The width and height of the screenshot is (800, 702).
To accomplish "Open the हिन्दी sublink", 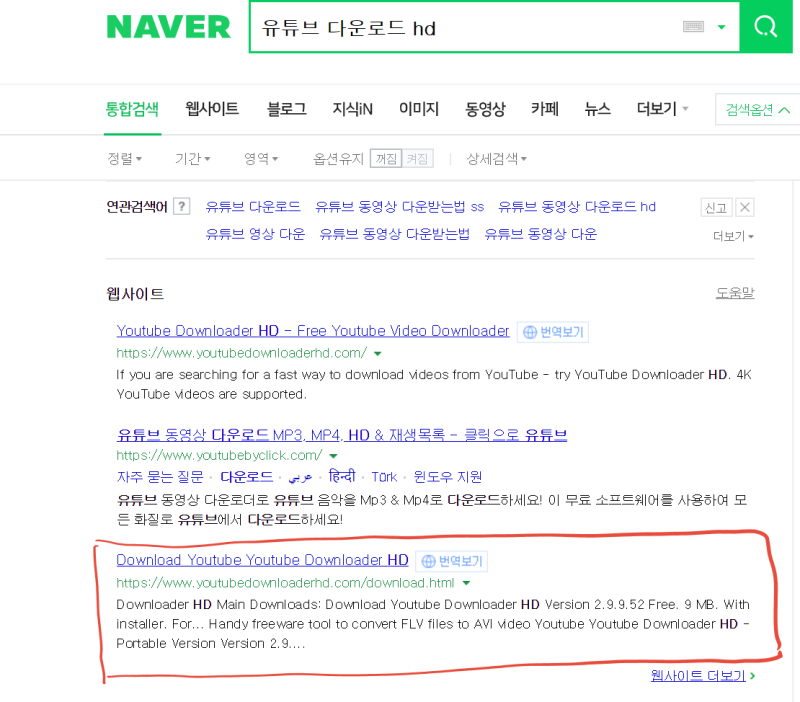I will tap(342, 477).
